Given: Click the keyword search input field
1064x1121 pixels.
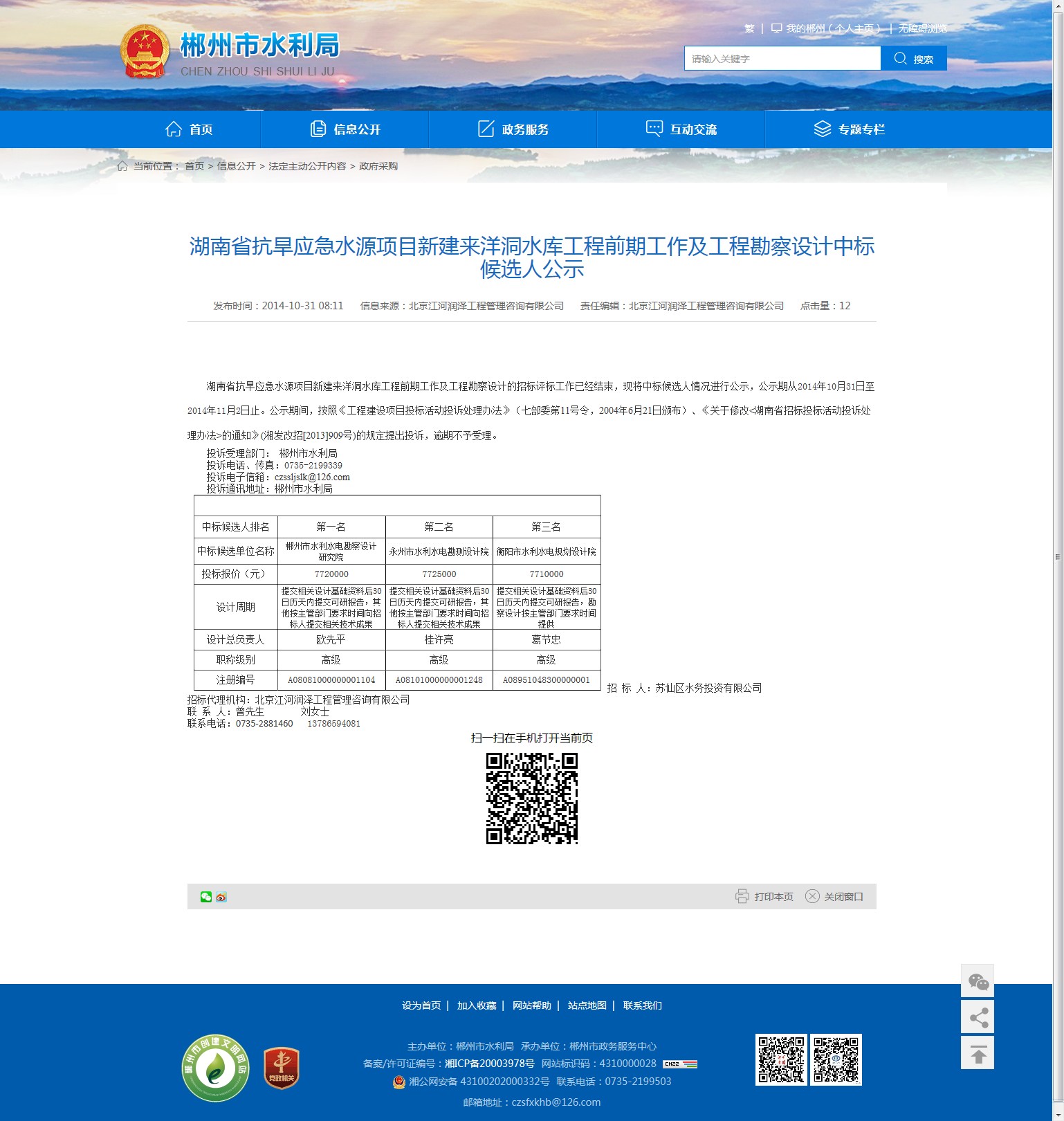Looking at the screenshot, I should click(782, 59).
